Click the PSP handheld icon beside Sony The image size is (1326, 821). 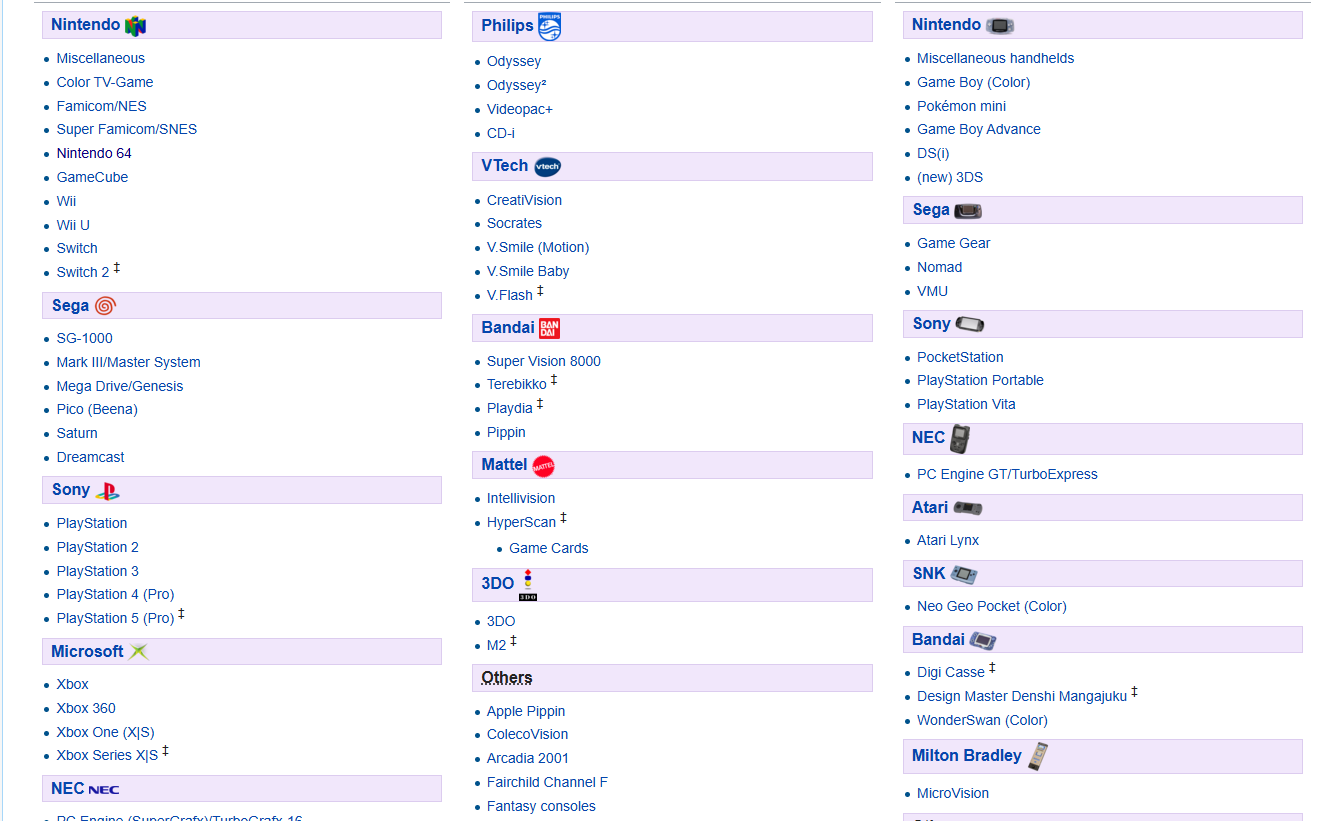click(970, 324)
